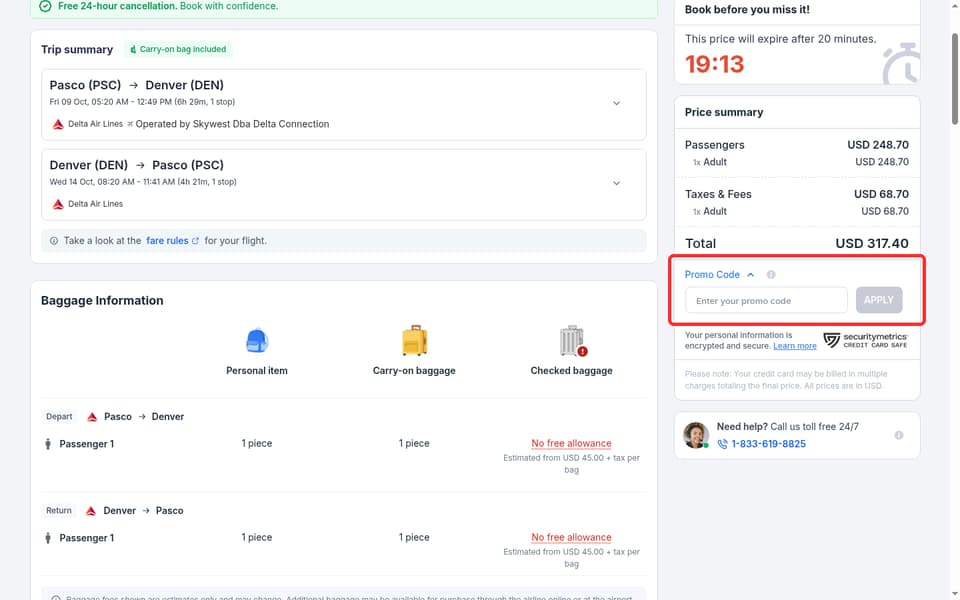Click the Delta icon in Depart baggage row
Screen dimensions: 960x600
(92, 417)
